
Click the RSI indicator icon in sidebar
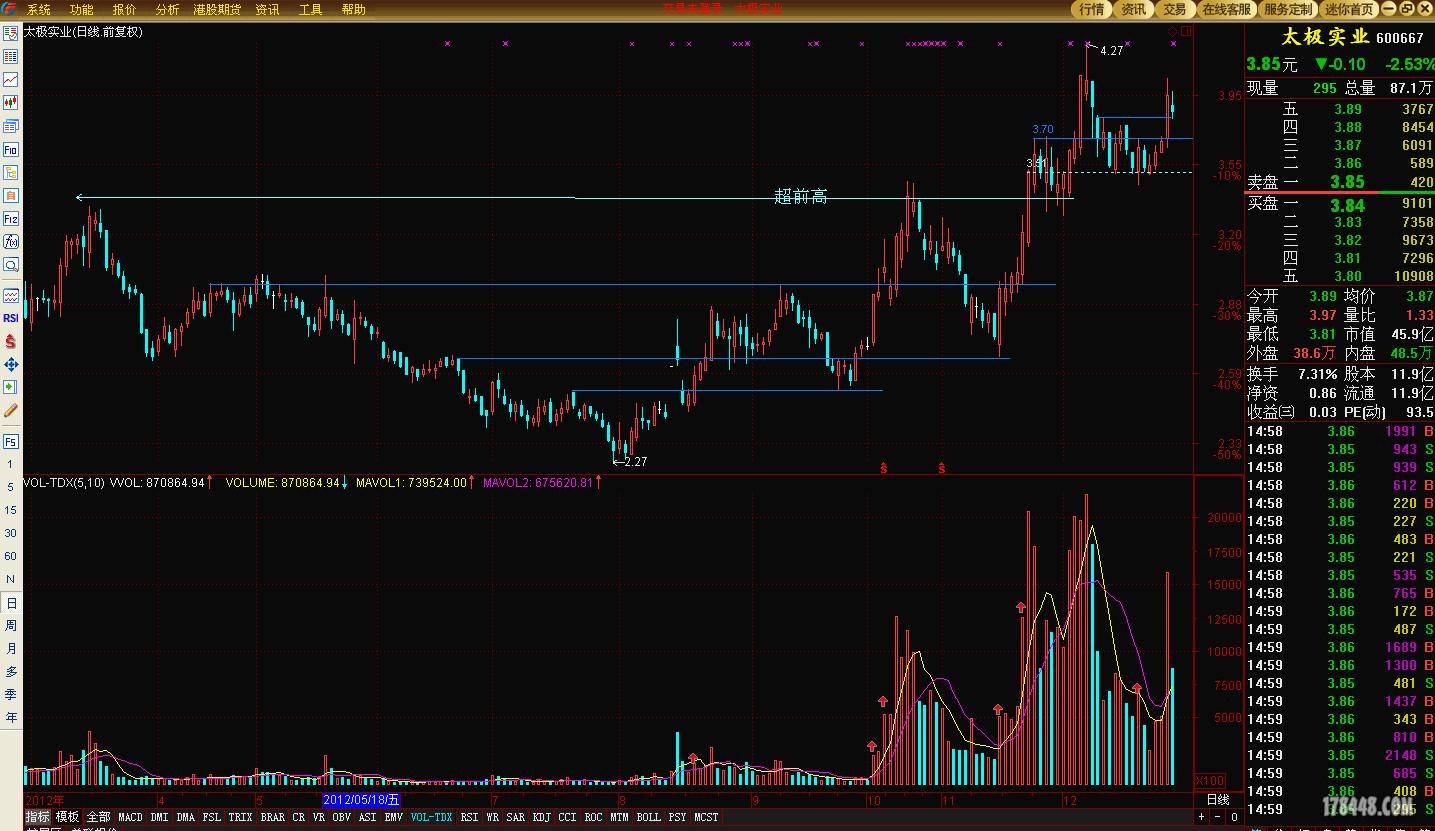(11, 318)
